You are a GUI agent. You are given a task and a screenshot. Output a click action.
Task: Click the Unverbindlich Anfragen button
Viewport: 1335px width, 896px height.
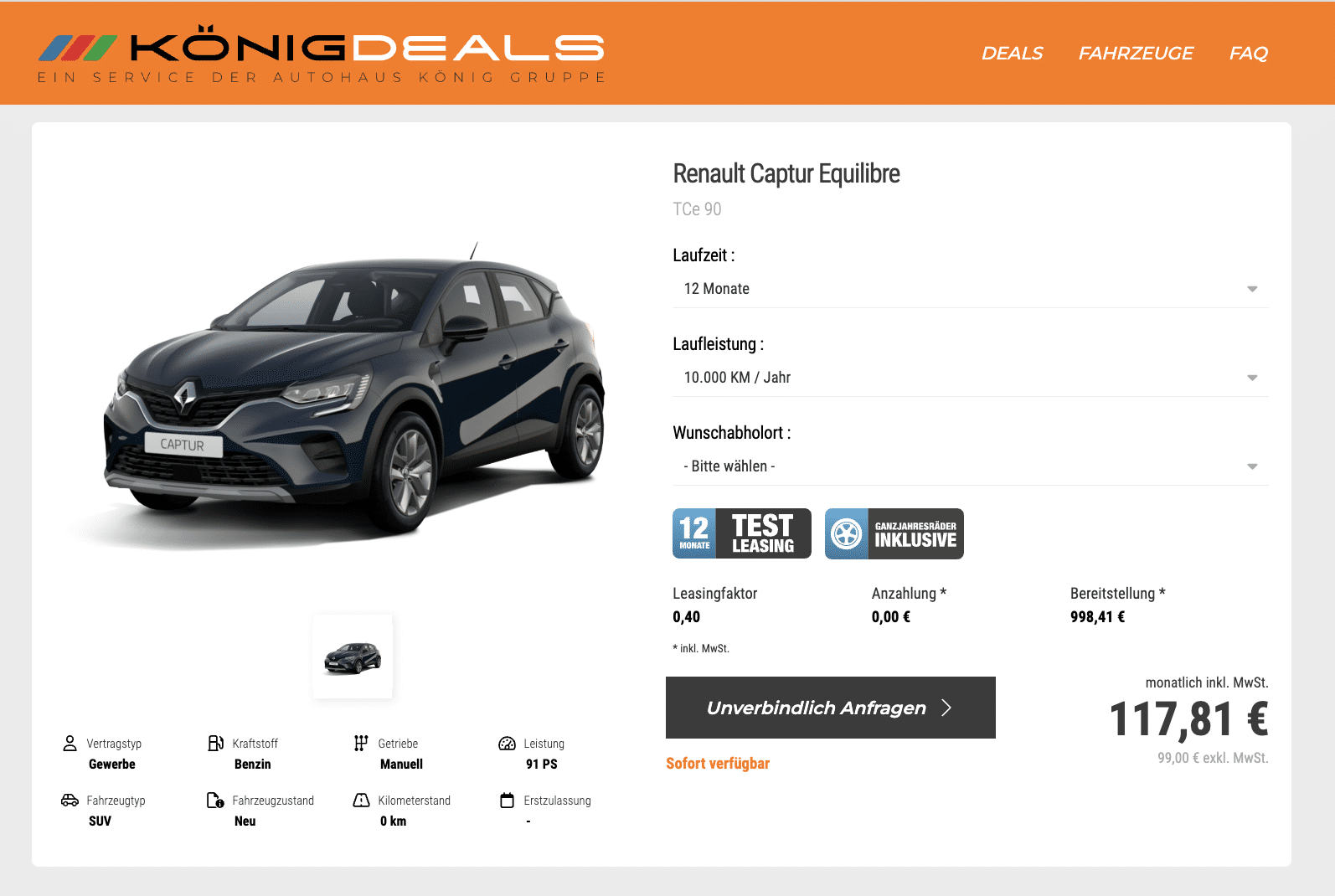pyautogui.click(x=831, y=708)
